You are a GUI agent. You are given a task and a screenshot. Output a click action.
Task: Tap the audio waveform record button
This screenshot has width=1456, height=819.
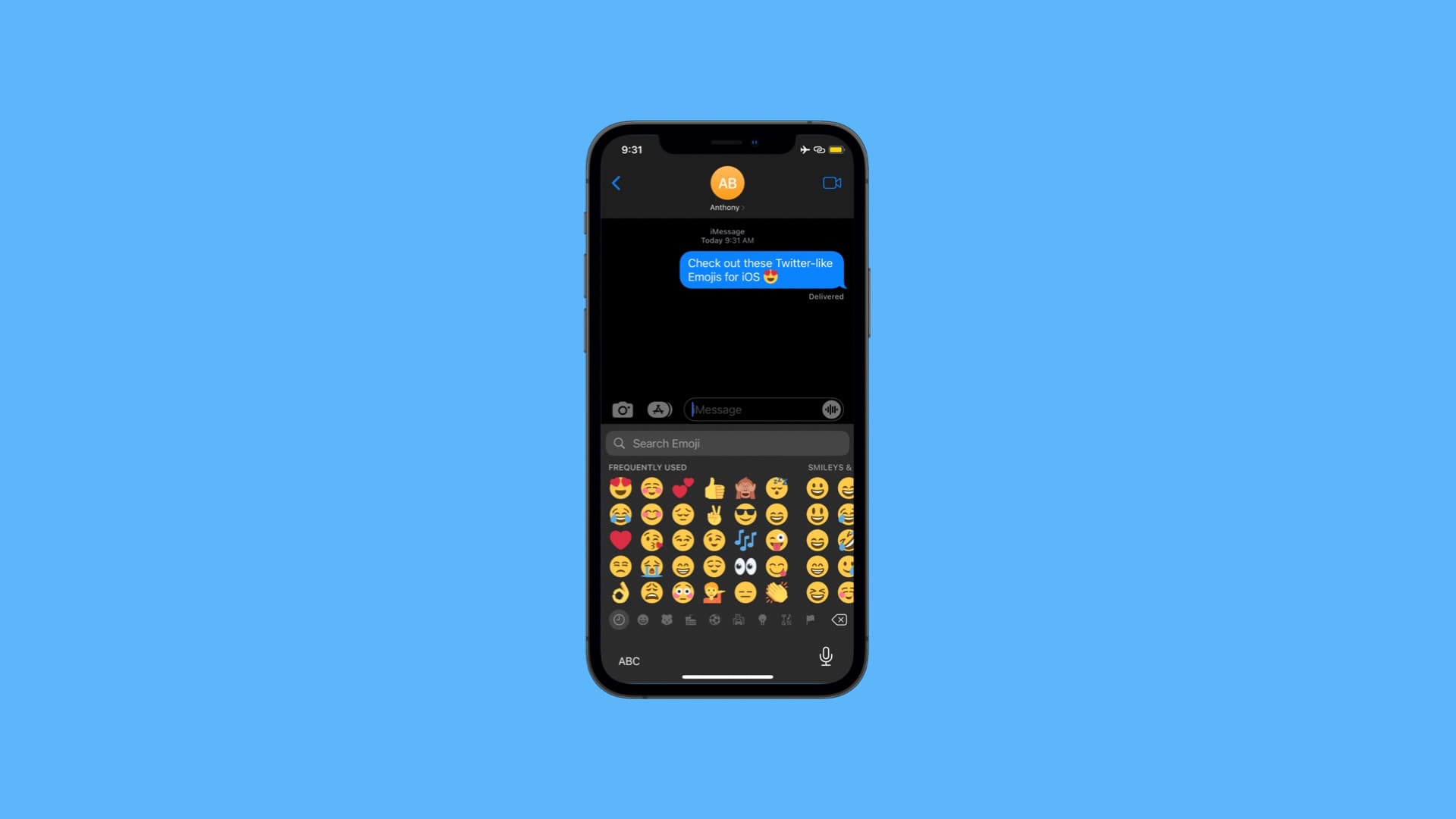pos(832,409)
